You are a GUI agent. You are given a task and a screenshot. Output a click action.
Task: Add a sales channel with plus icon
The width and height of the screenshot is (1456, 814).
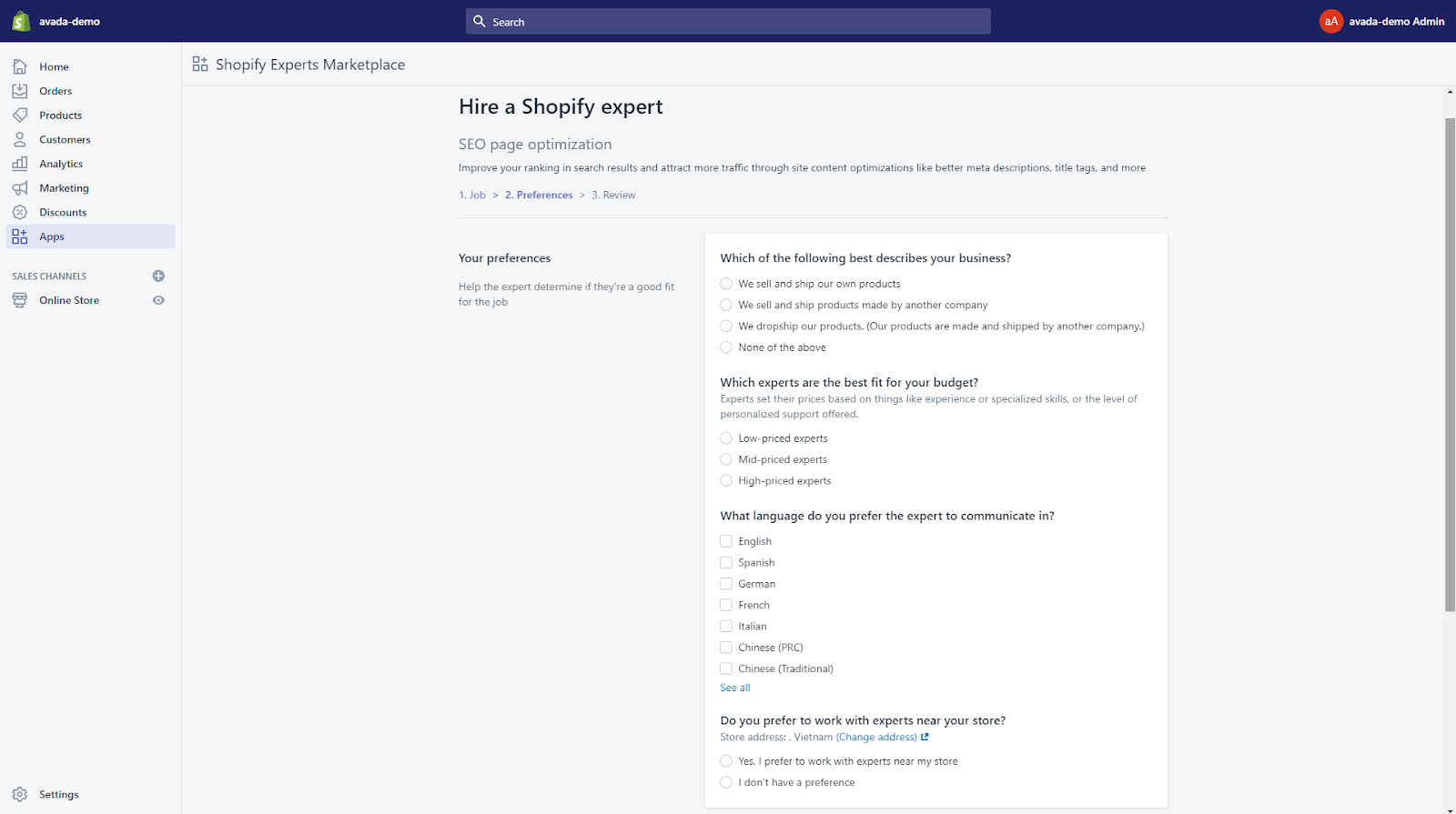158,276
